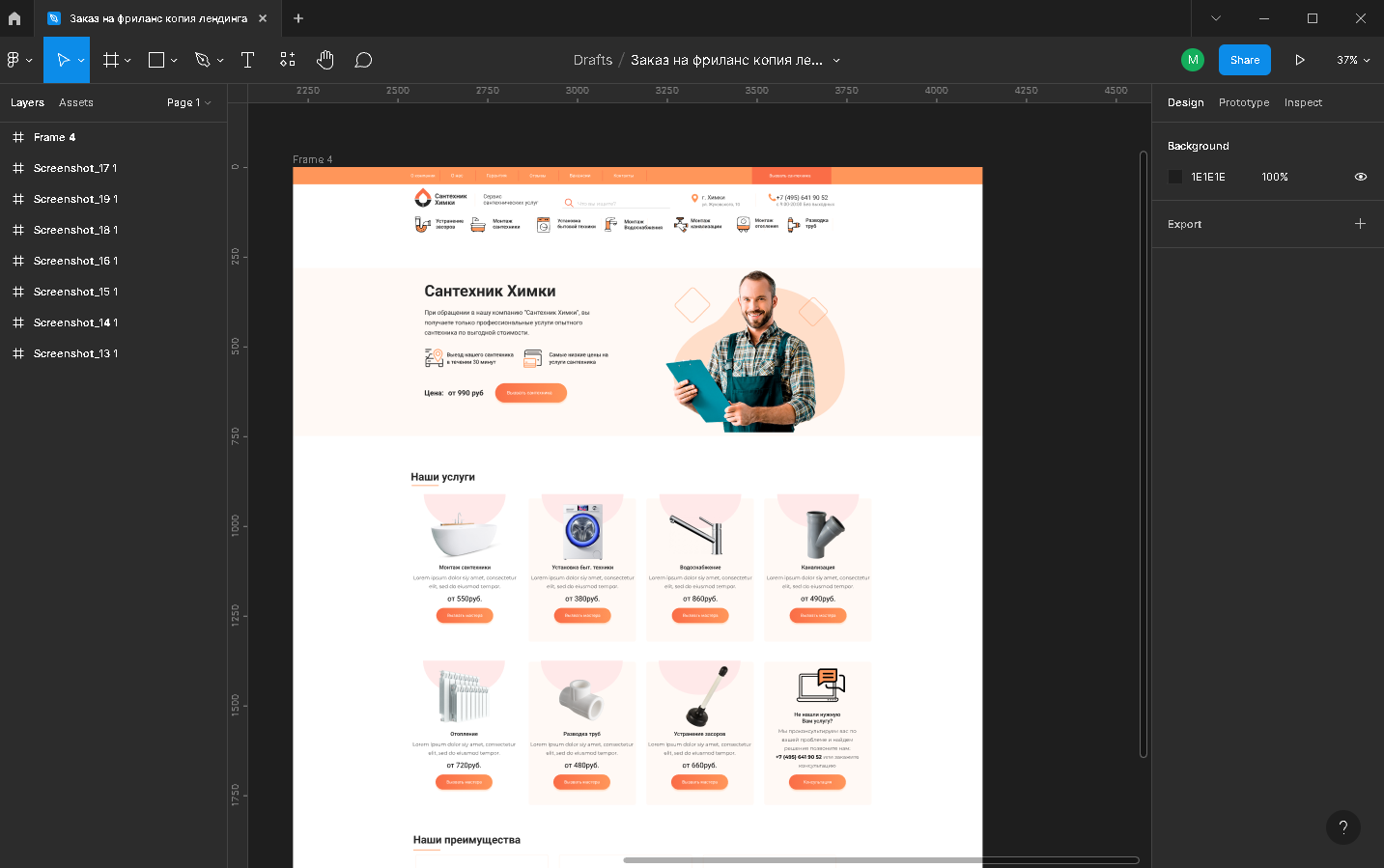Open the 37% zoom dropdown

(x=1353, y=60)
